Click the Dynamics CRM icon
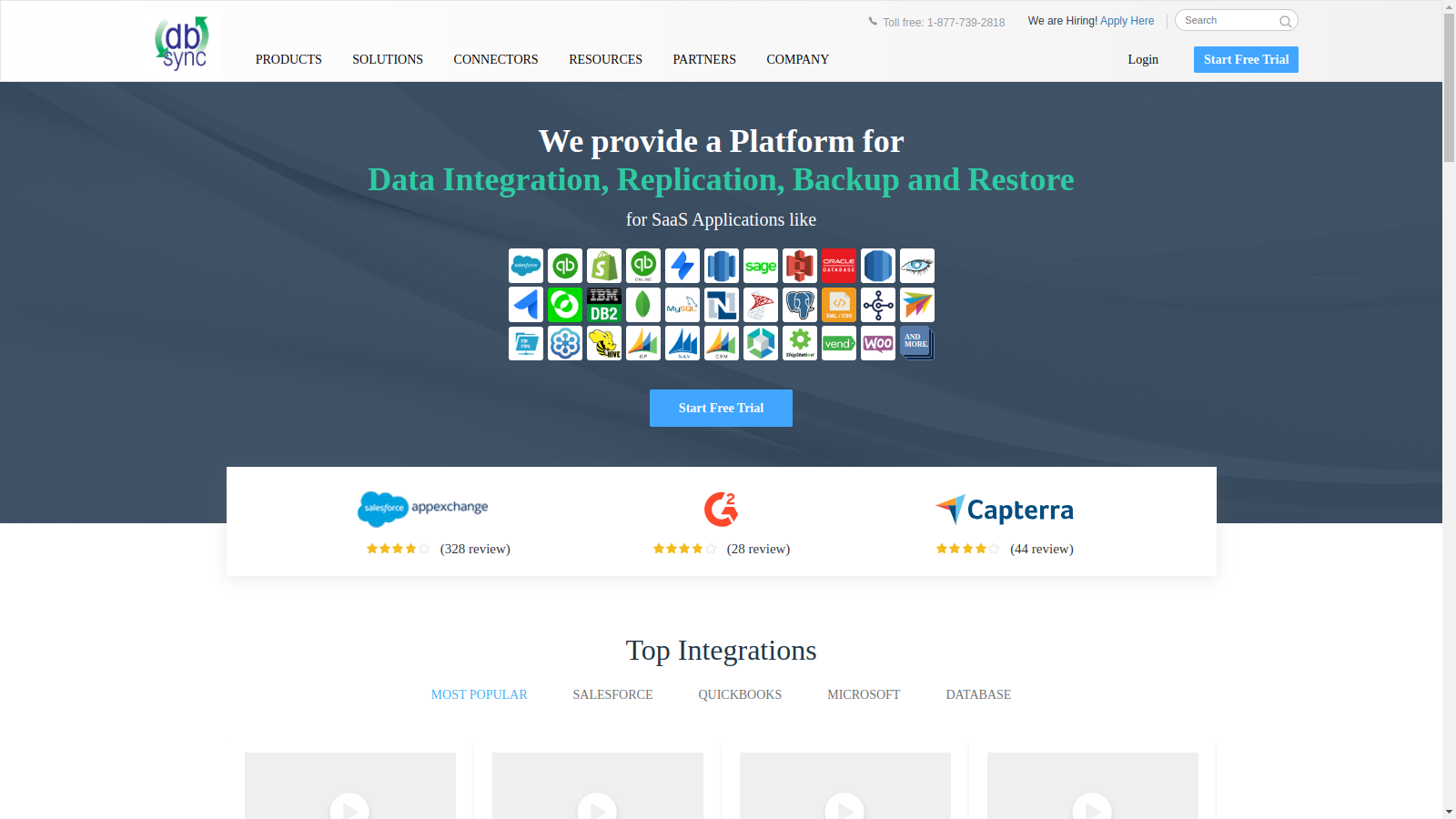 (x=722, y=343)
